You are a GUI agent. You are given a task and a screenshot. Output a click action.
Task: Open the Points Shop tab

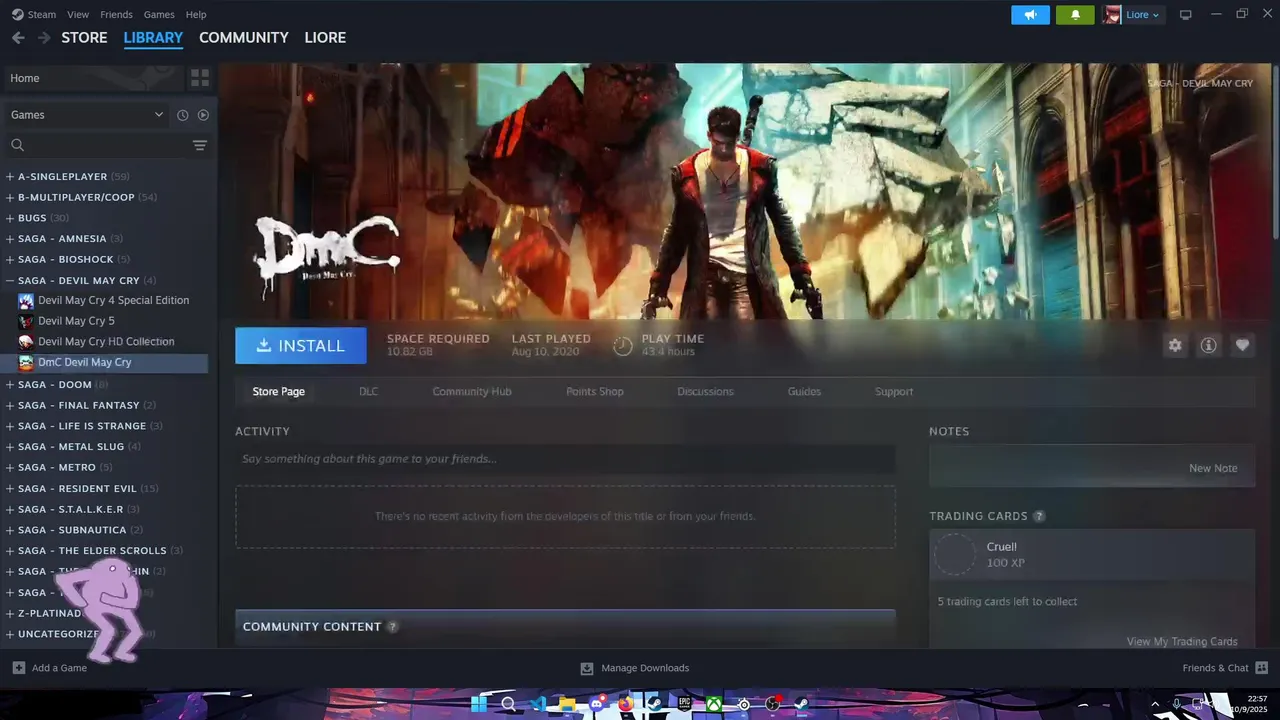point(595,392)
